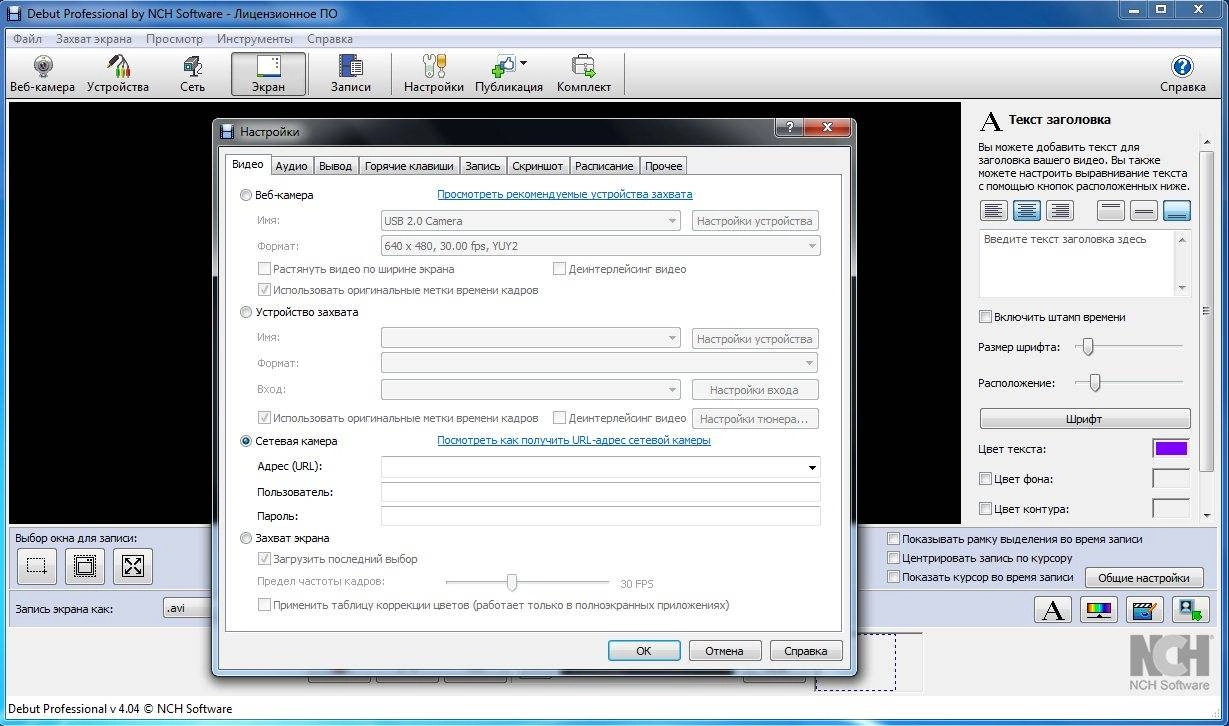
Task: Open the Горячие клавиши tab
Action: (409, 166)
